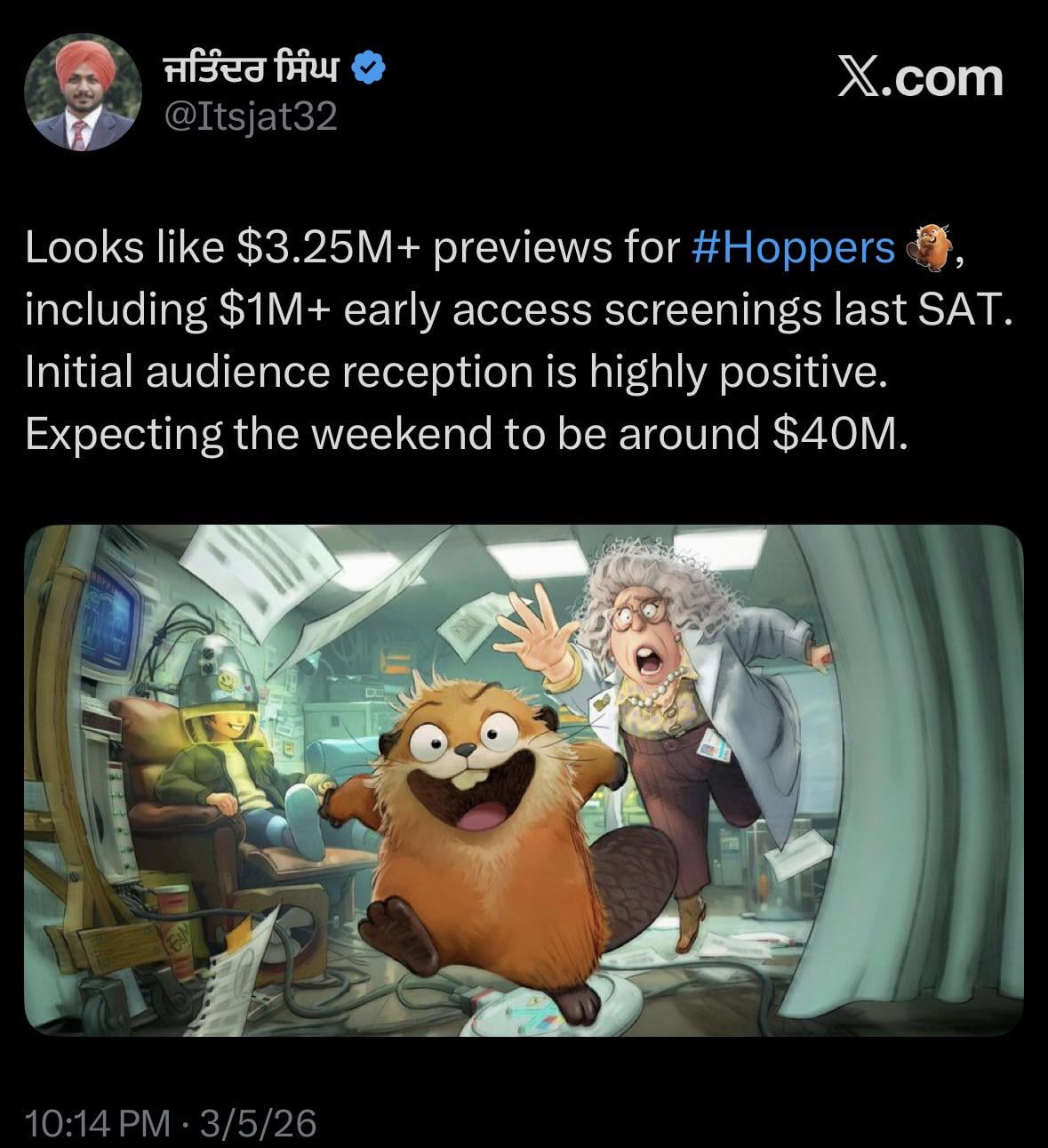Open the #Hoppers hashtag link
The height and width of the screenshot is (1148, 1048).
pyautogui.click(x=793, y=248)
